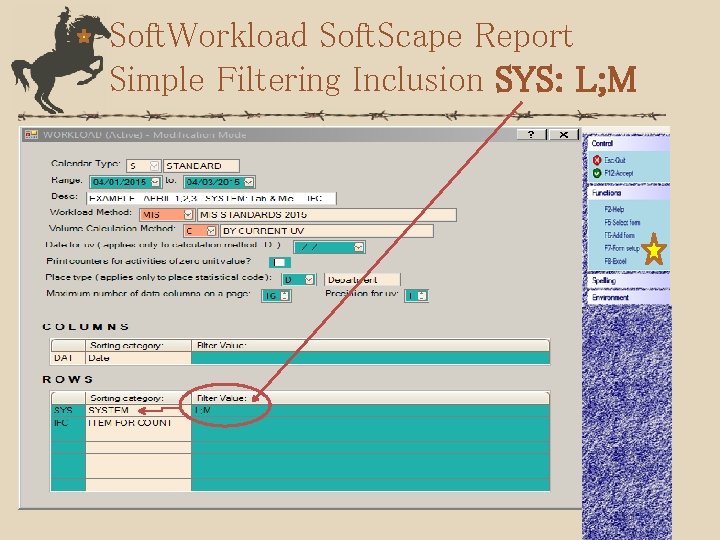Close the WORKLOAD window with X
The image size is (720, 540).
tap(563, 134)
